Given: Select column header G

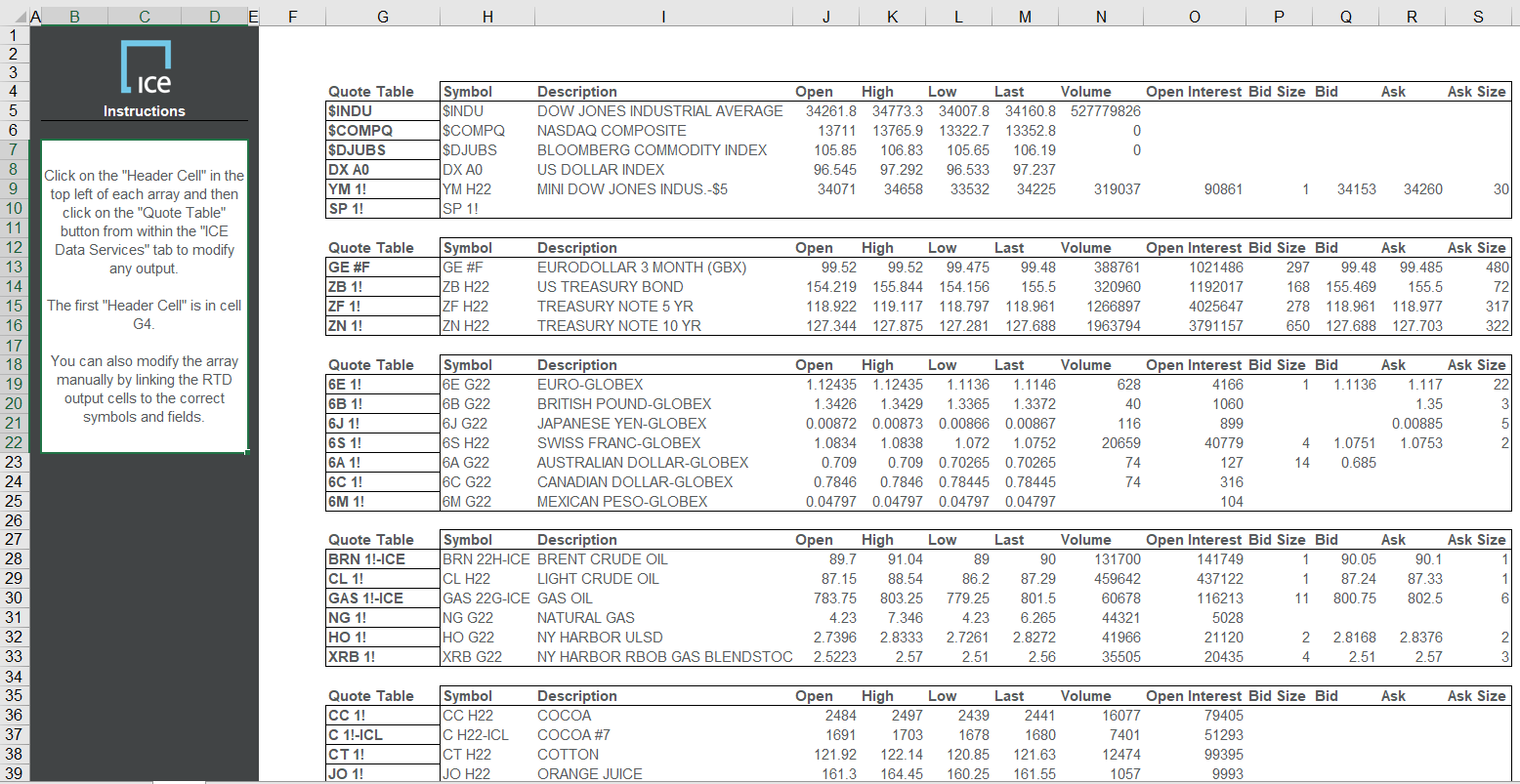Looking at the screenshot, I should click(382, 17).
